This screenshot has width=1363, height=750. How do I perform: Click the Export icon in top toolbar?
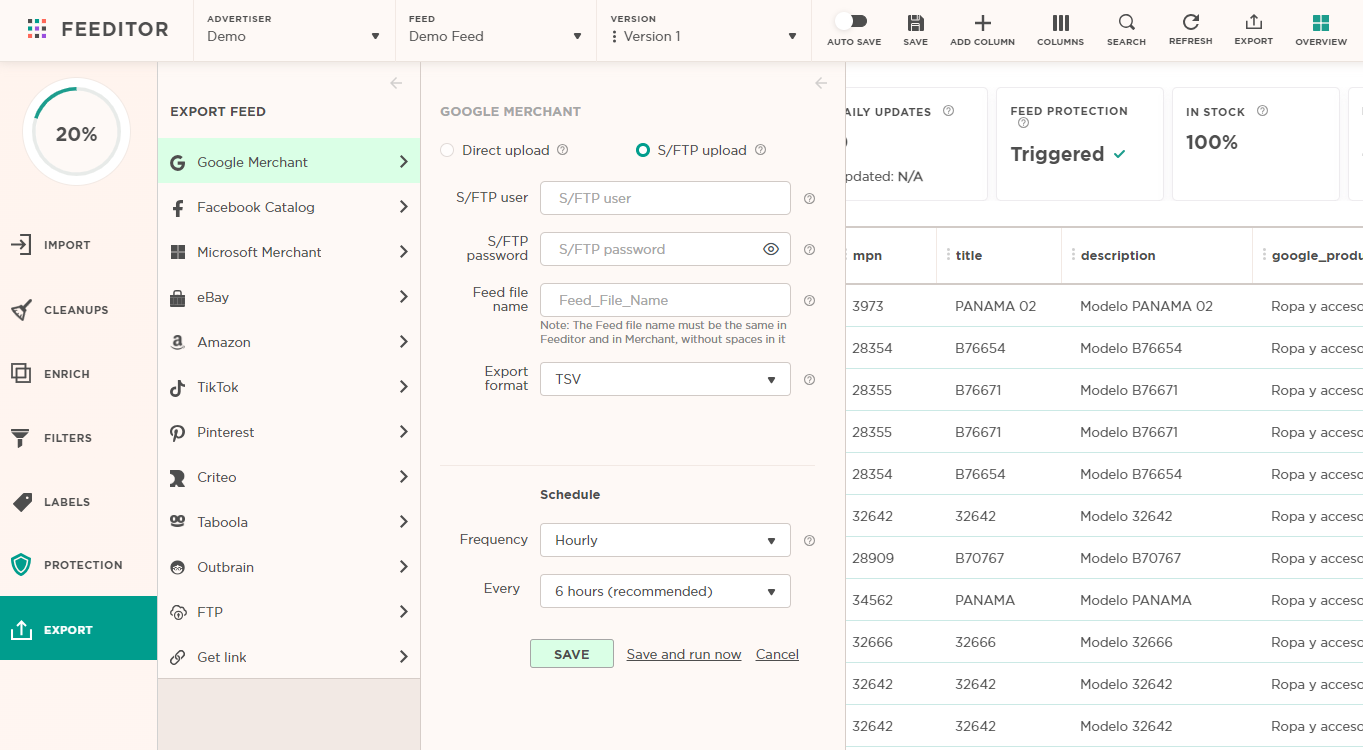coord(1253,22)
